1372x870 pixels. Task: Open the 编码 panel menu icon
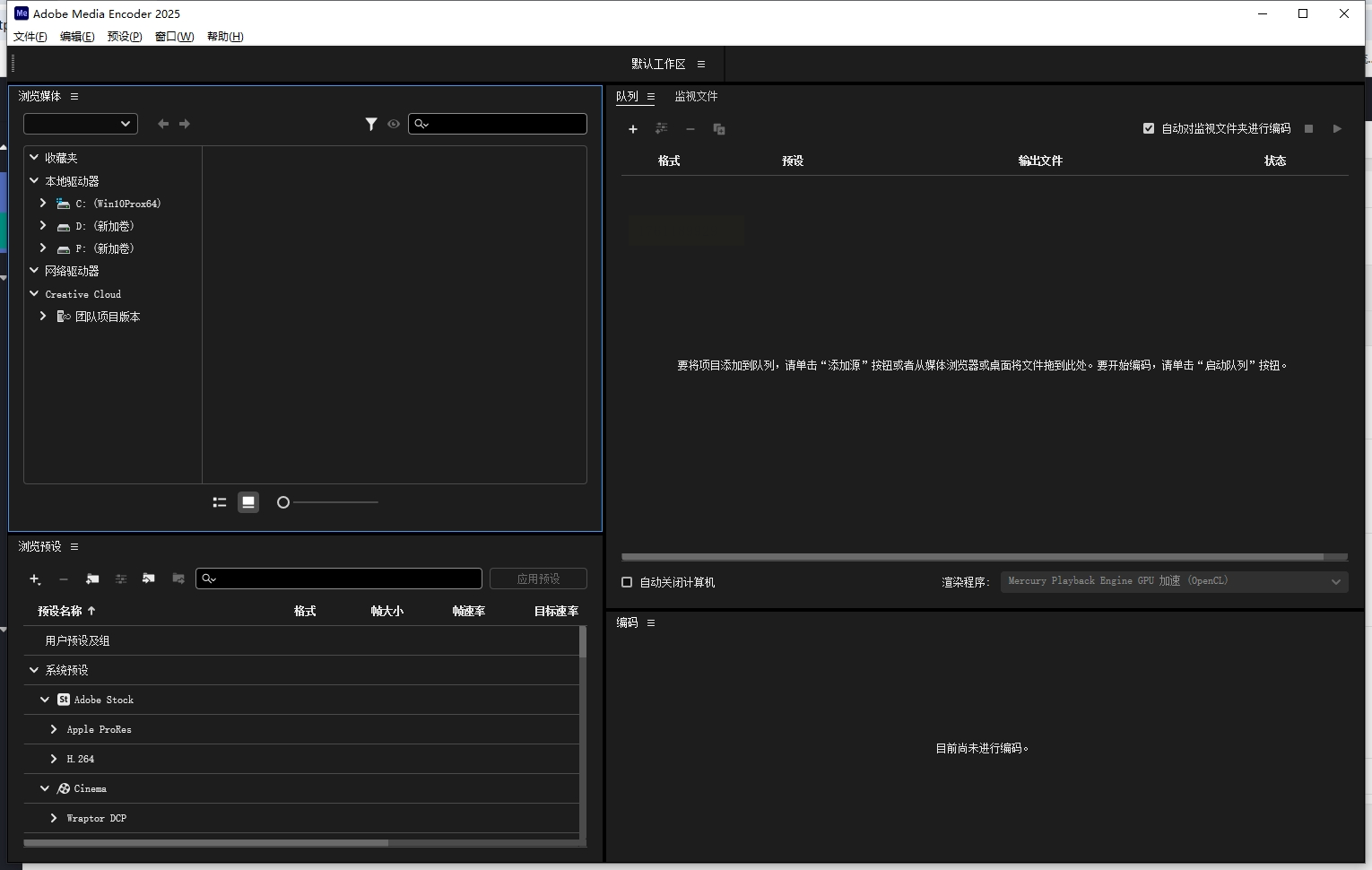pos(651,622)
